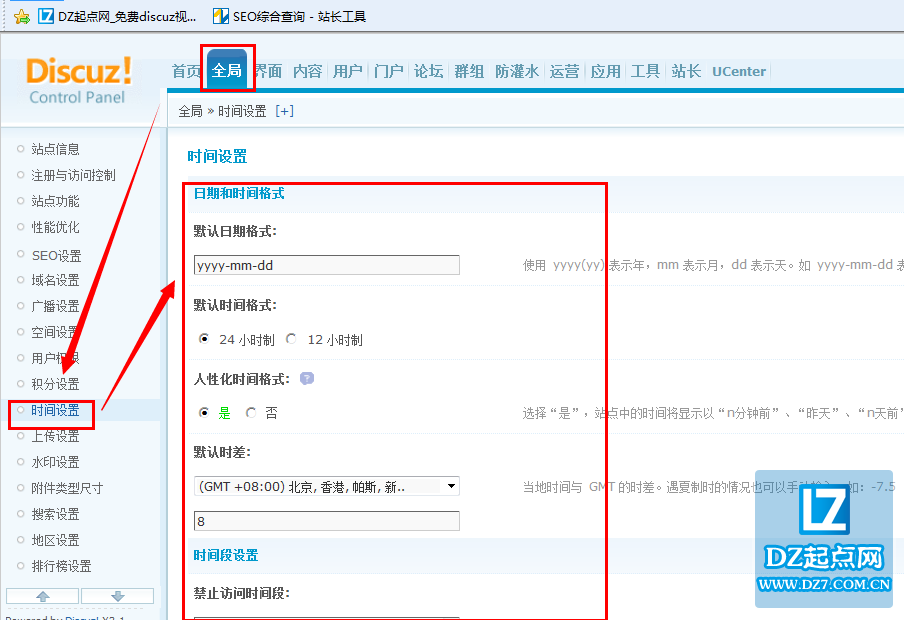This screenshot has width=904, height=620.
Task: Click the help icon beside 人性化时间格式
Action: click(307, 379)
